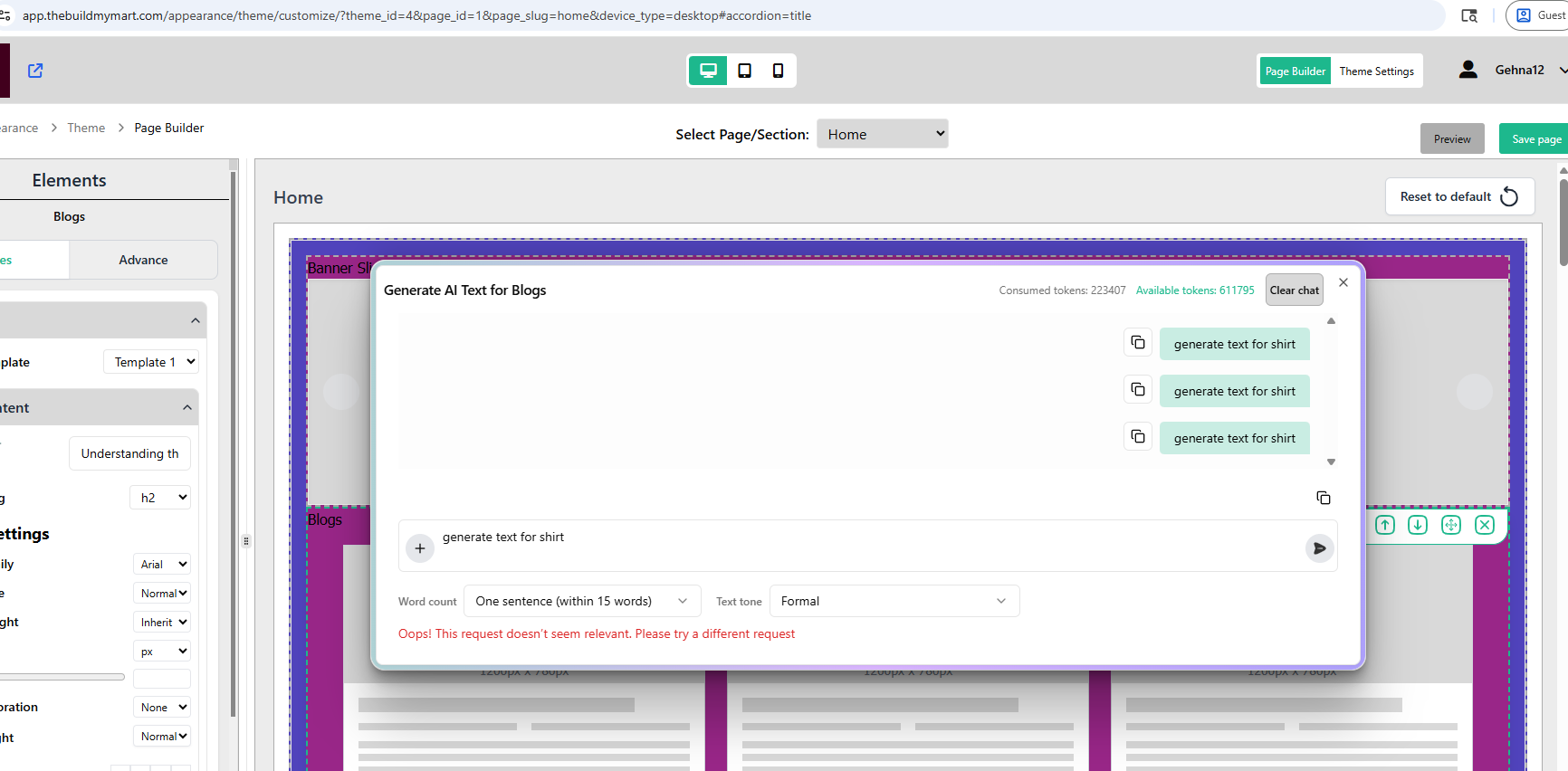Viewport: 1568px width, 771px height.
Task: Copy the generated response below chat
Action: pyautogui.click(x=1324, y=498)
